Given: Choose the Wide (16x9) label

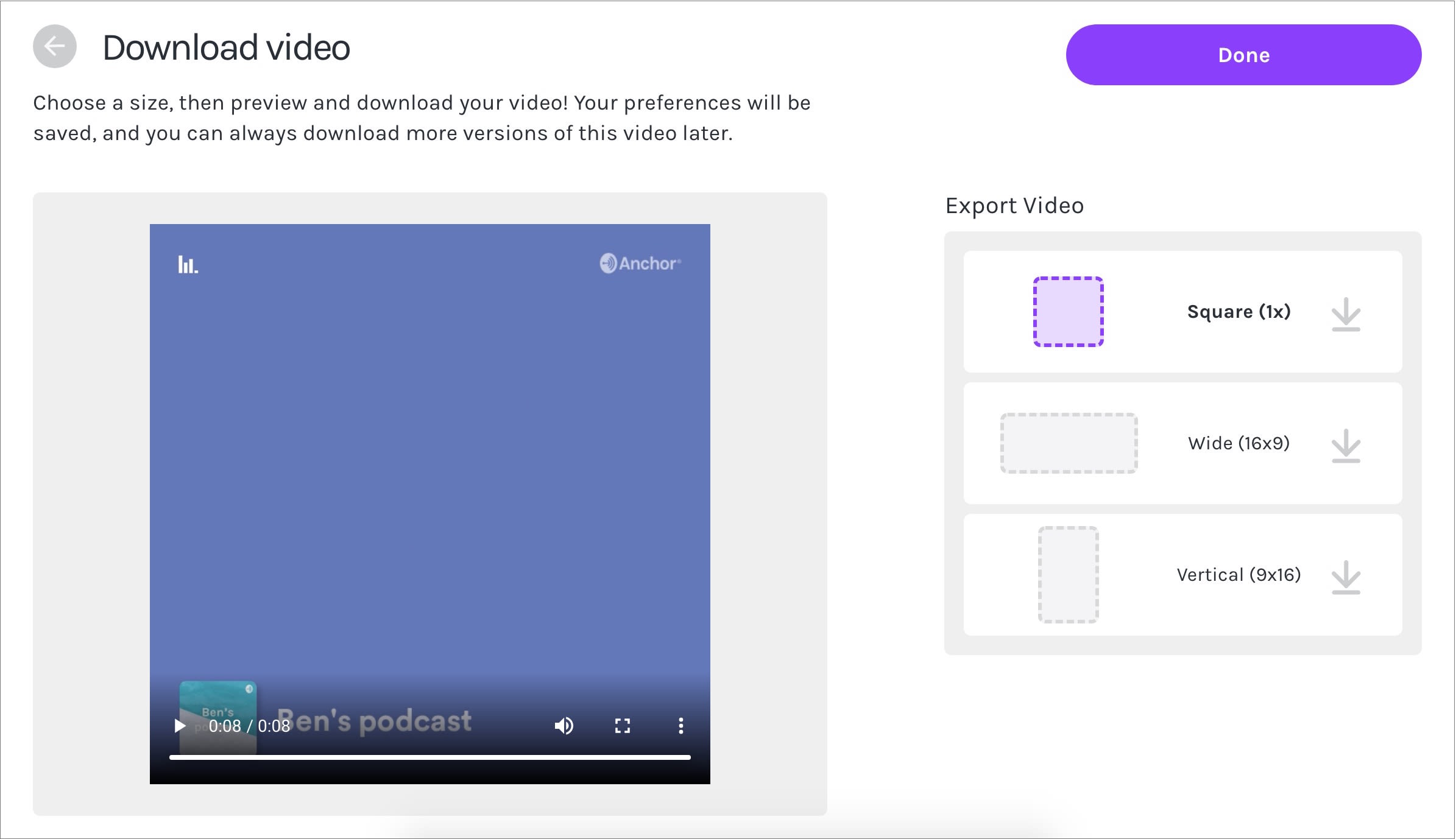Looking at the screenshot, I should (1239, 443).
